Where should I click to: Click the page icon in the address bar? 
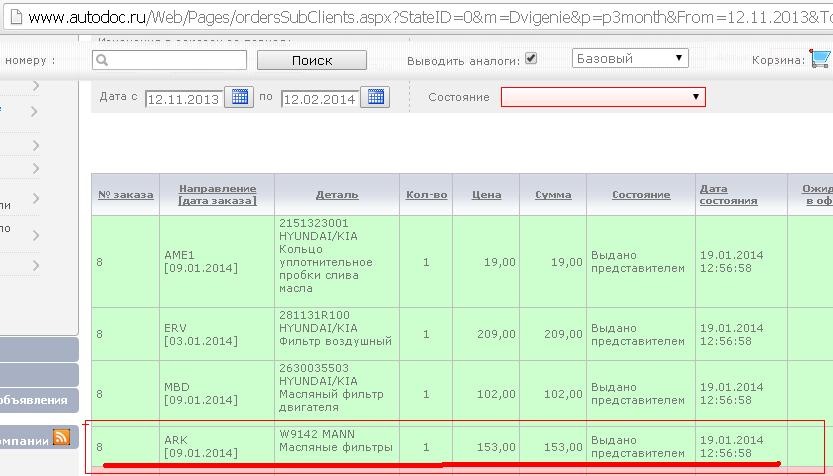tap(16, 17)
